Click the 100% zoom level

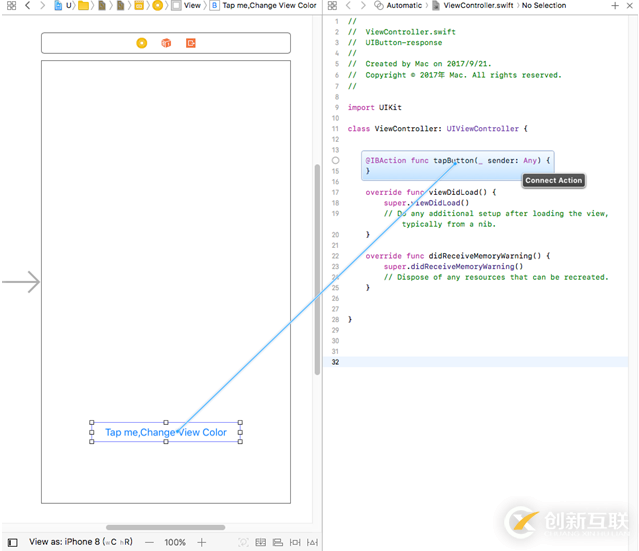pos(175,542)
